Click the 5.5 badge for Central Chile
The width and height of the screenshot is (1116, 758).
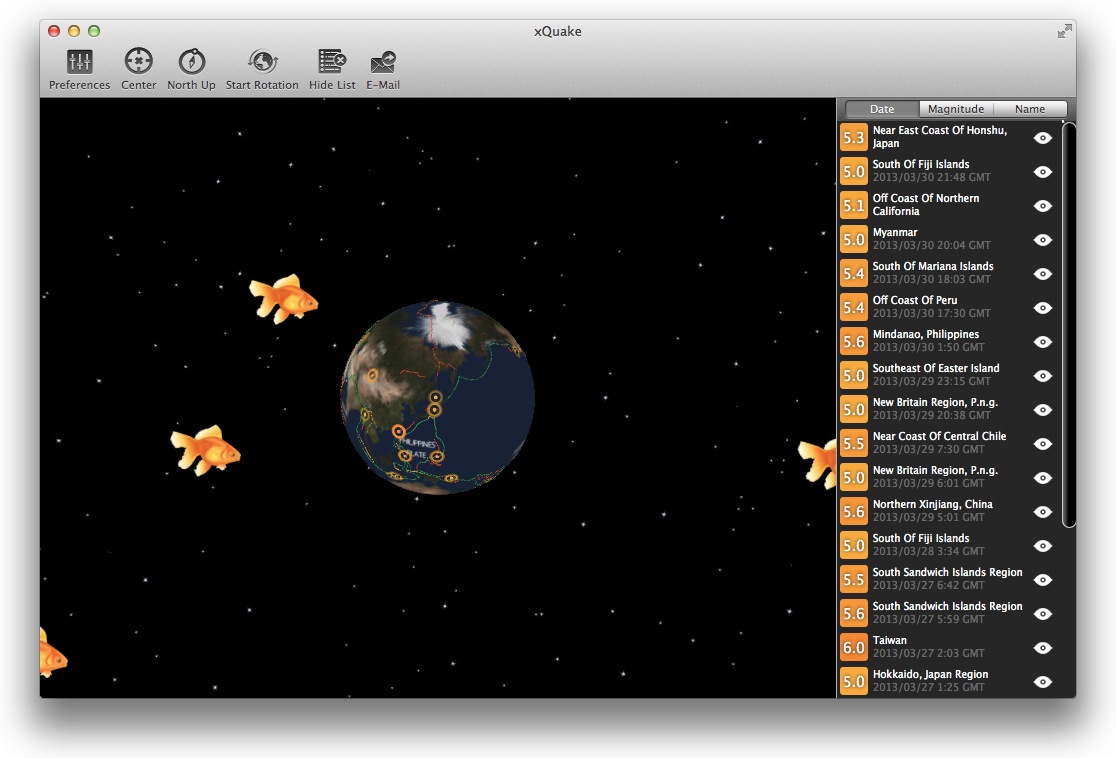pyautogui.click(x=853, y=443)
